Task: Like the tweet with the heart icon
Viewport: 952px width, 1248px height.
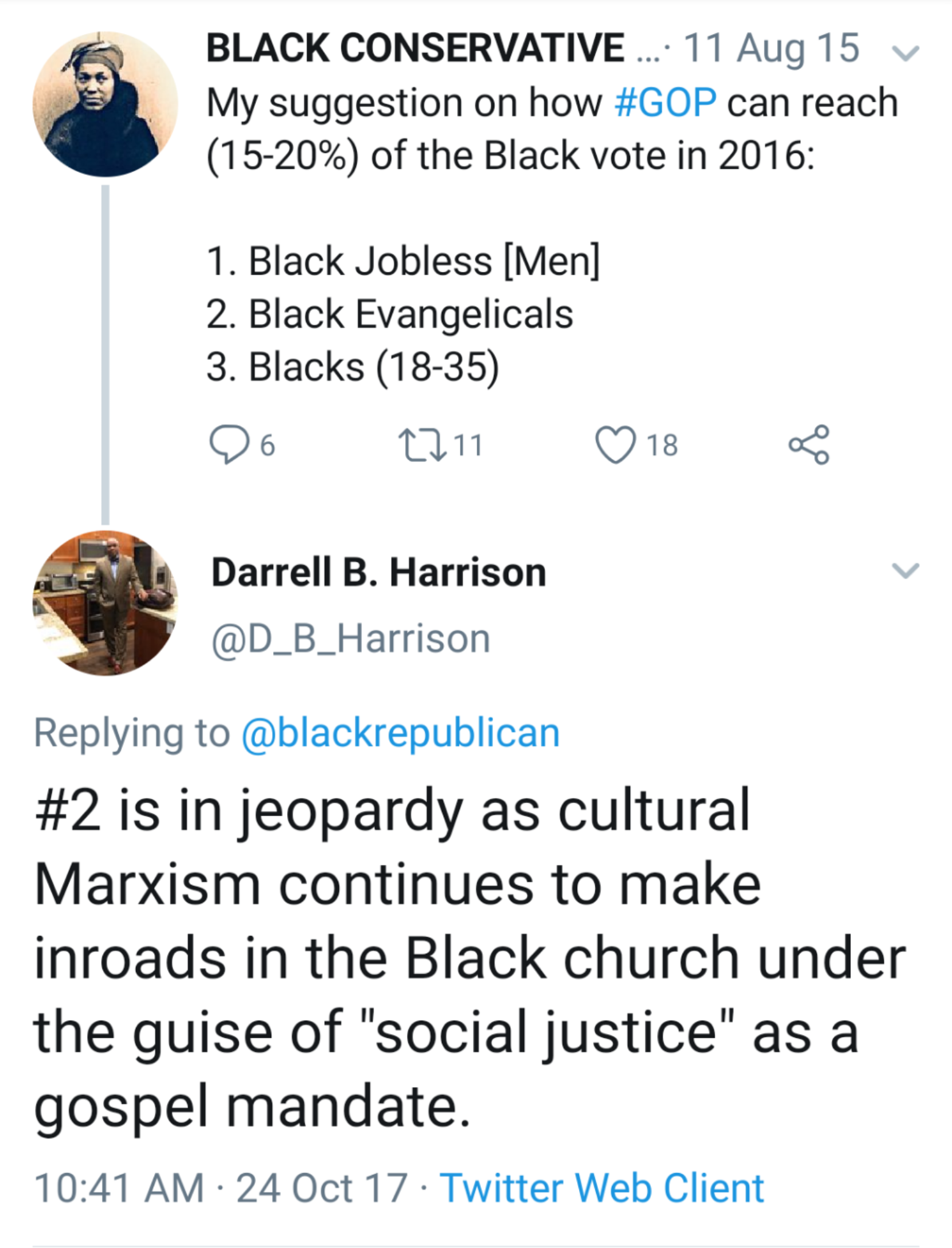Action: (615, 445)
